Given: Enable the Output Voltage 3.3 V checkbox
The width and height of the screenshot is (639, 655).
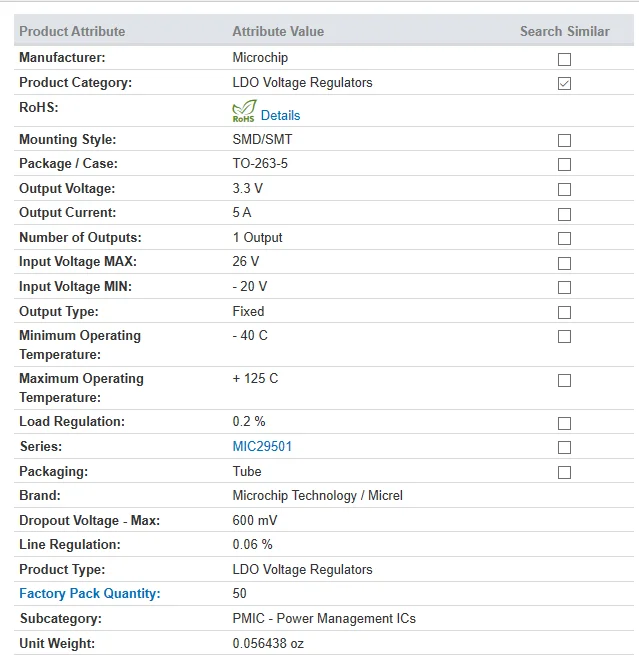Looking at the screenshot, I should pos(564,190).
